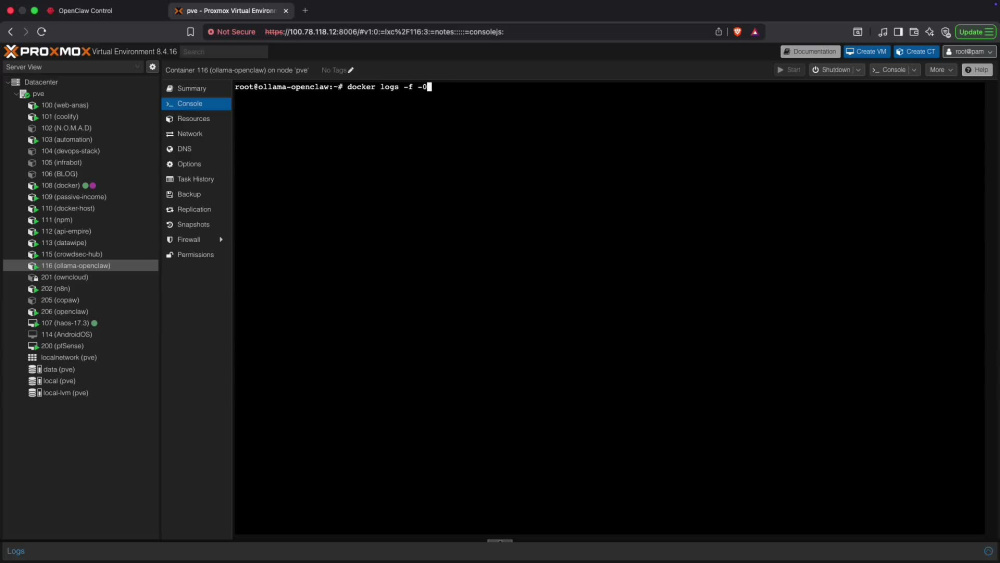Select localnetwork (pve) SDN zone
Viewport: 1000px width, 563px height.
coord(68,358)
